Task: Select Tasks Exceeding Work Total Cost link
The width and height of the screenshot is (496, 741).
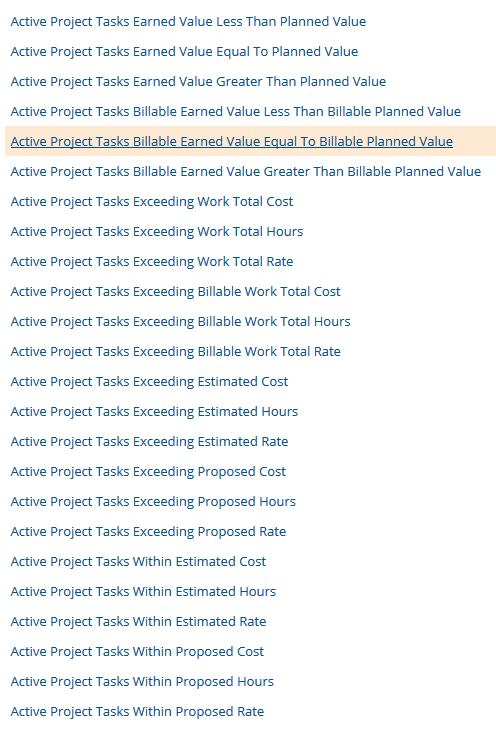Action: pos(152,202)
